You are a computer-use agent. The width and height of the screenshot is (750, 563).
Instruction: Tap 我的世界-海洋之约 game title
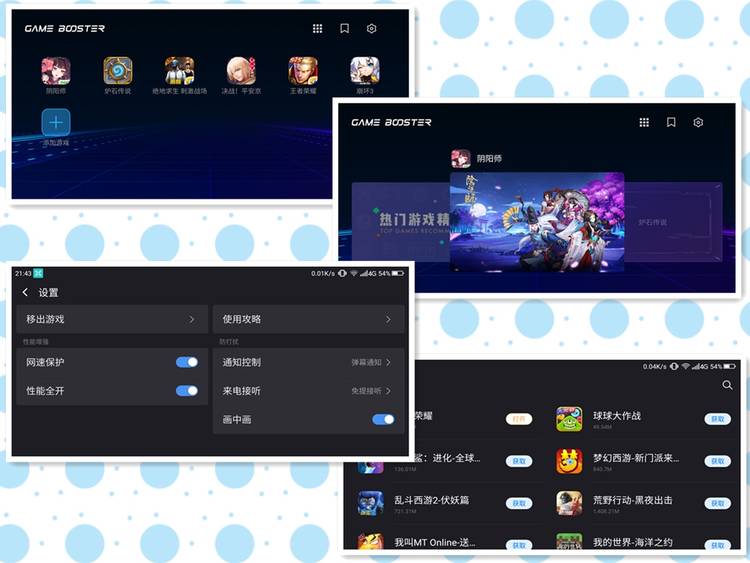(633, 542)
